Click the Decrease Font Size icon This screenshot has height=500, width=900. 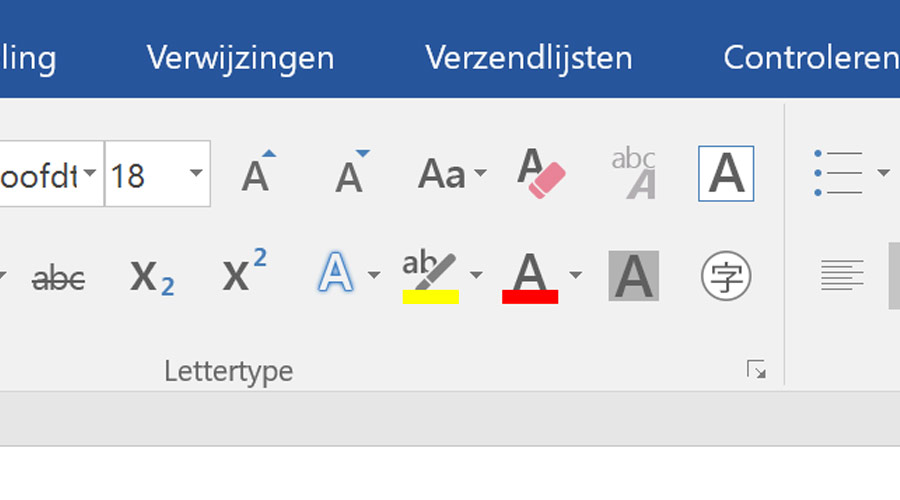point(351,172)
